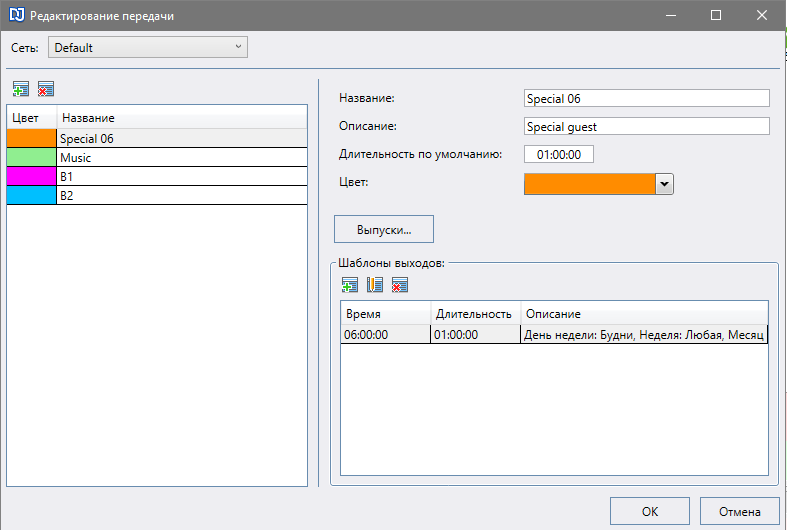Select the 06:00:00 time cell
Viewport: 787px width, 530px height.
point(385,334)
